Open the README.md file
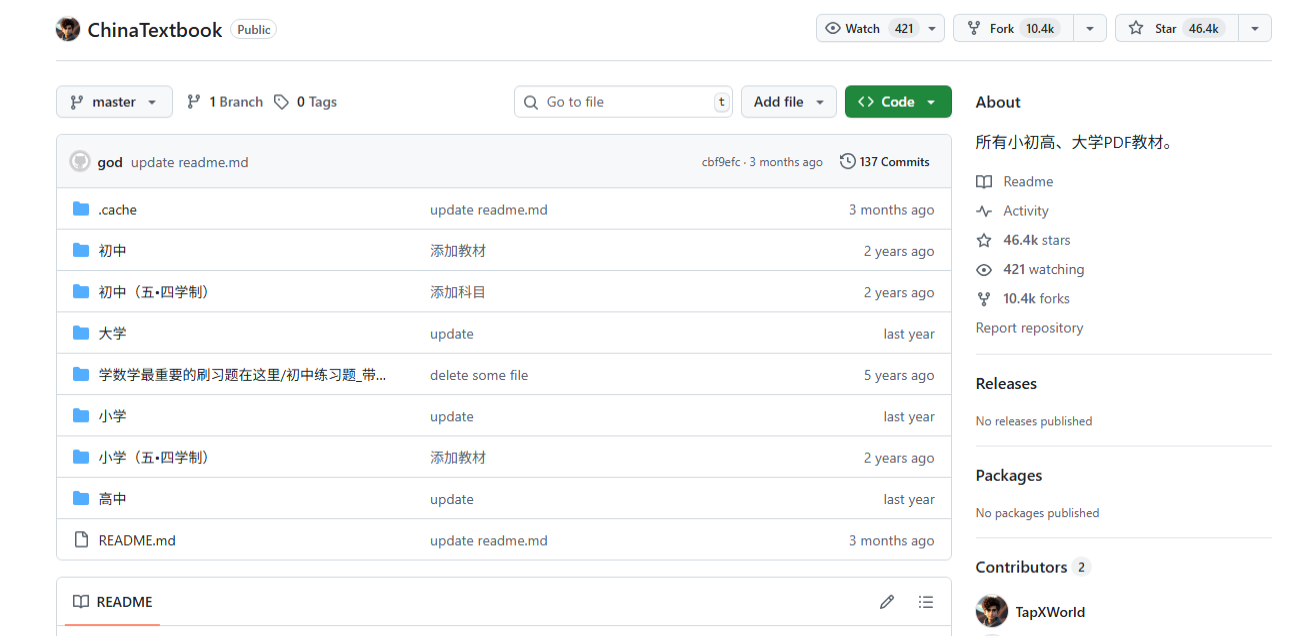The width and height of the screenshot is (1305, 636). pos(137,540)
